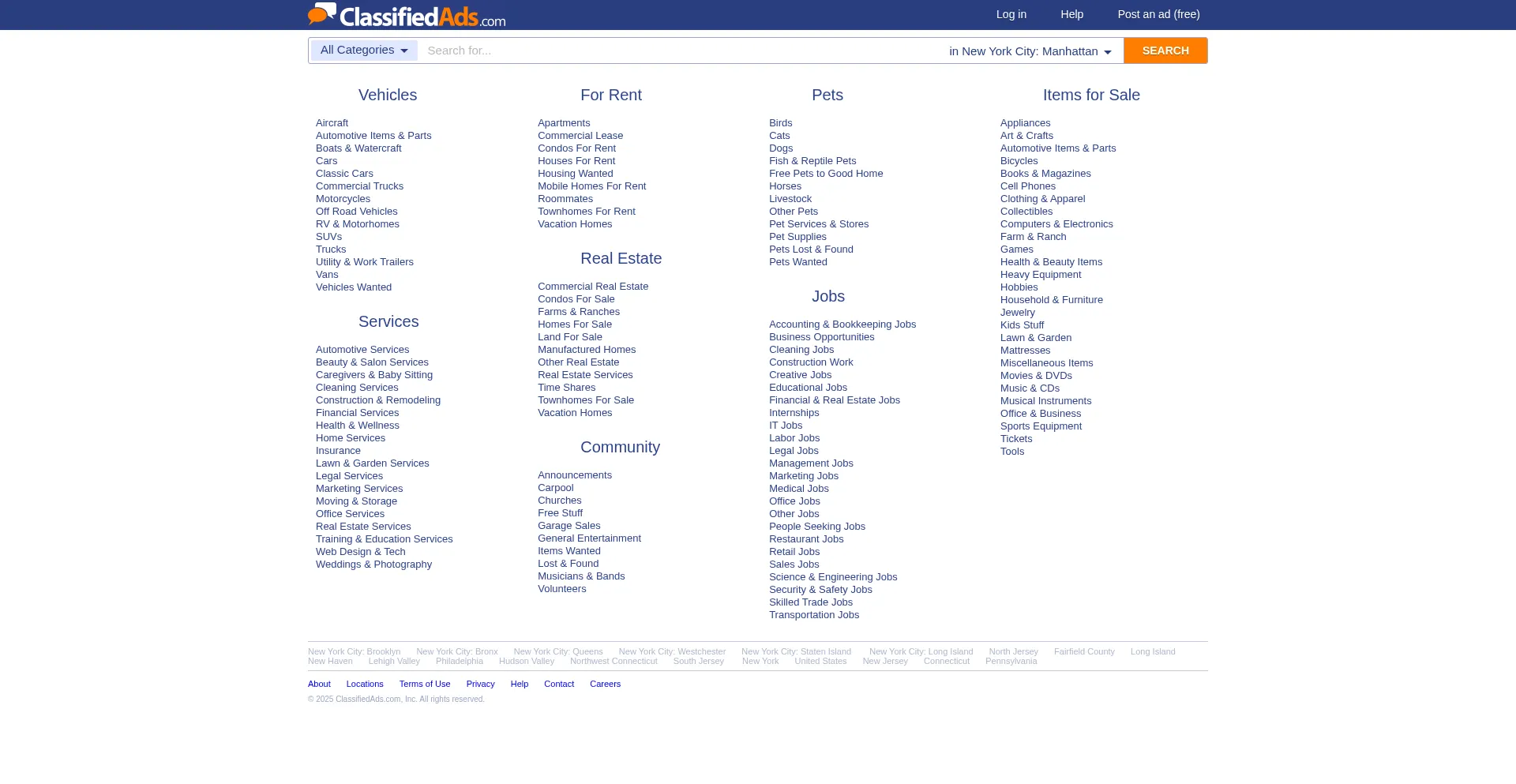Browse Boats & Watercraft listings
Image resolution: width=1516 pixels, height=784 pixels.
click(x=358, y=148)
